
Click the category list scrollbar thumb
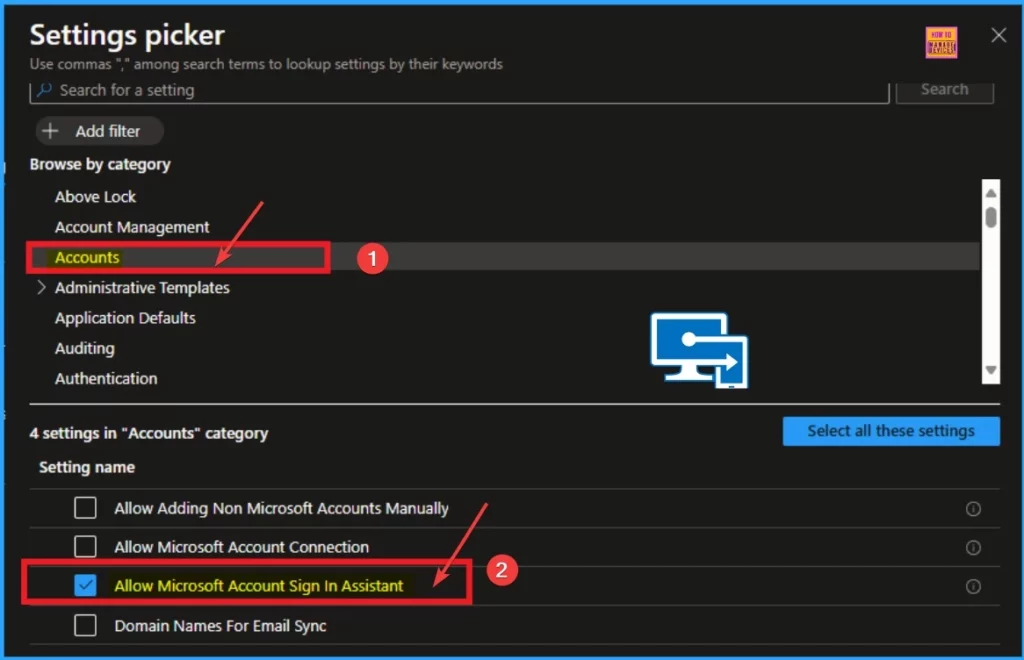pyautogui.click(x=991, y=217)
